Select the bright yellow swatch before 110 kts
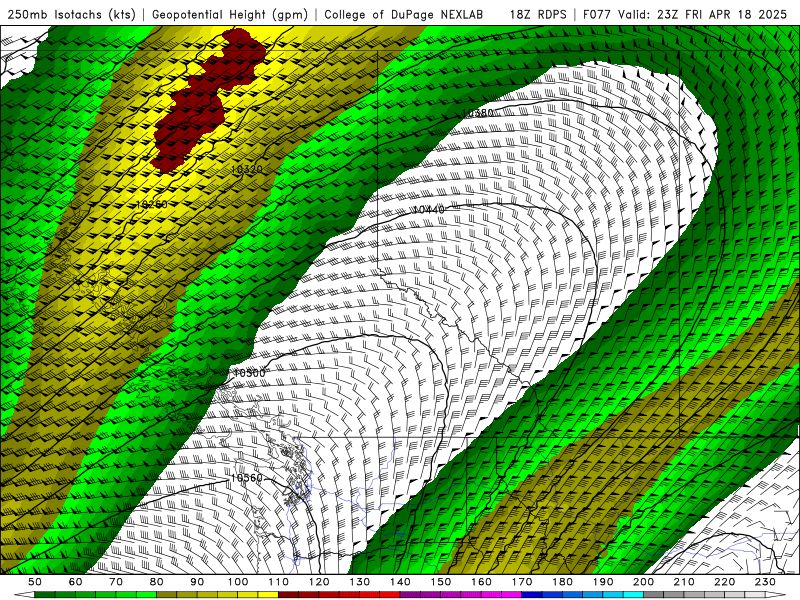800x600 pixels. [x=268, y=595]
